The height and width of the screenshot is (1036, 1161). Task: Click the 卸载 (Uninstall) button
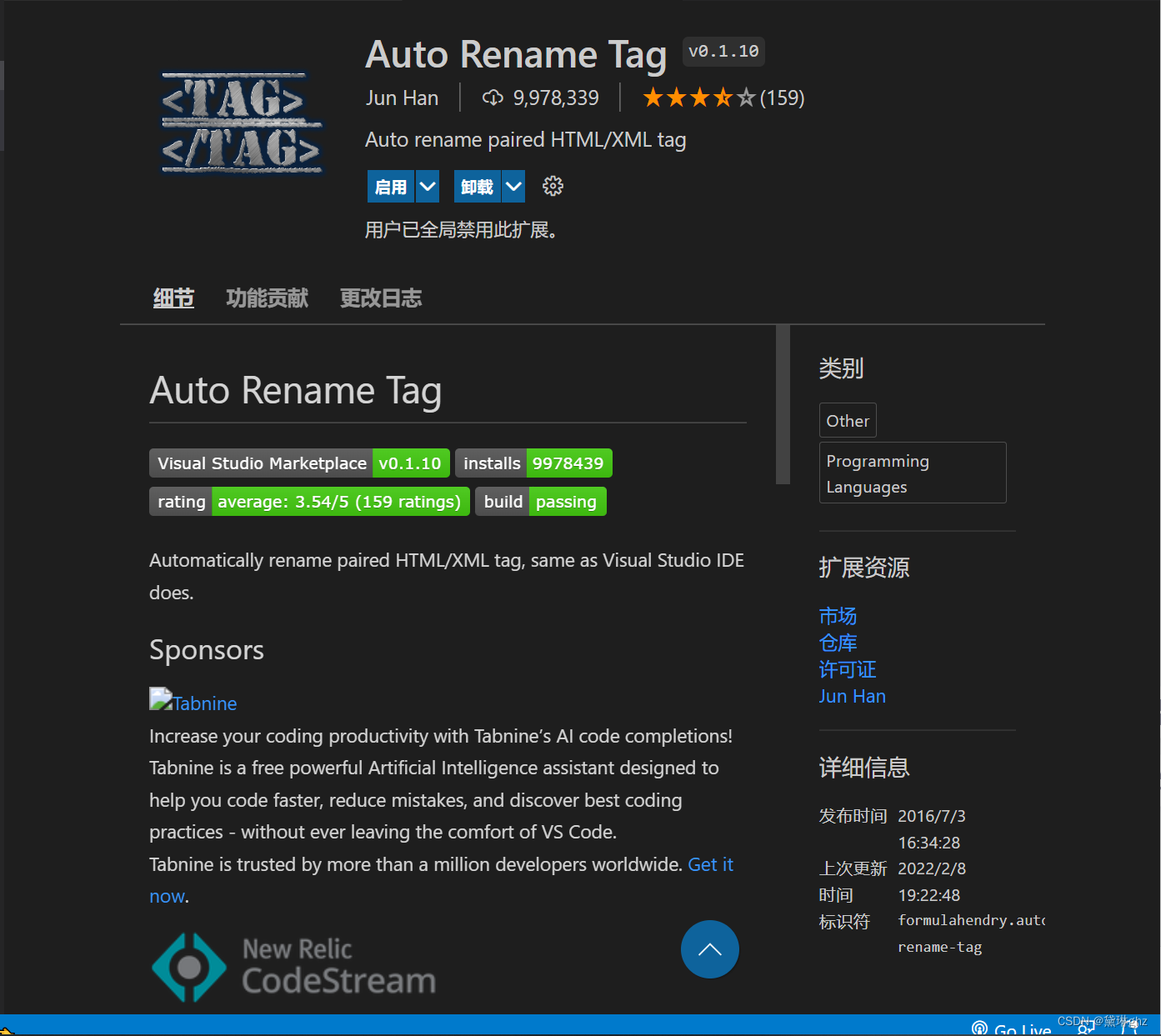(x=477, y=187)
